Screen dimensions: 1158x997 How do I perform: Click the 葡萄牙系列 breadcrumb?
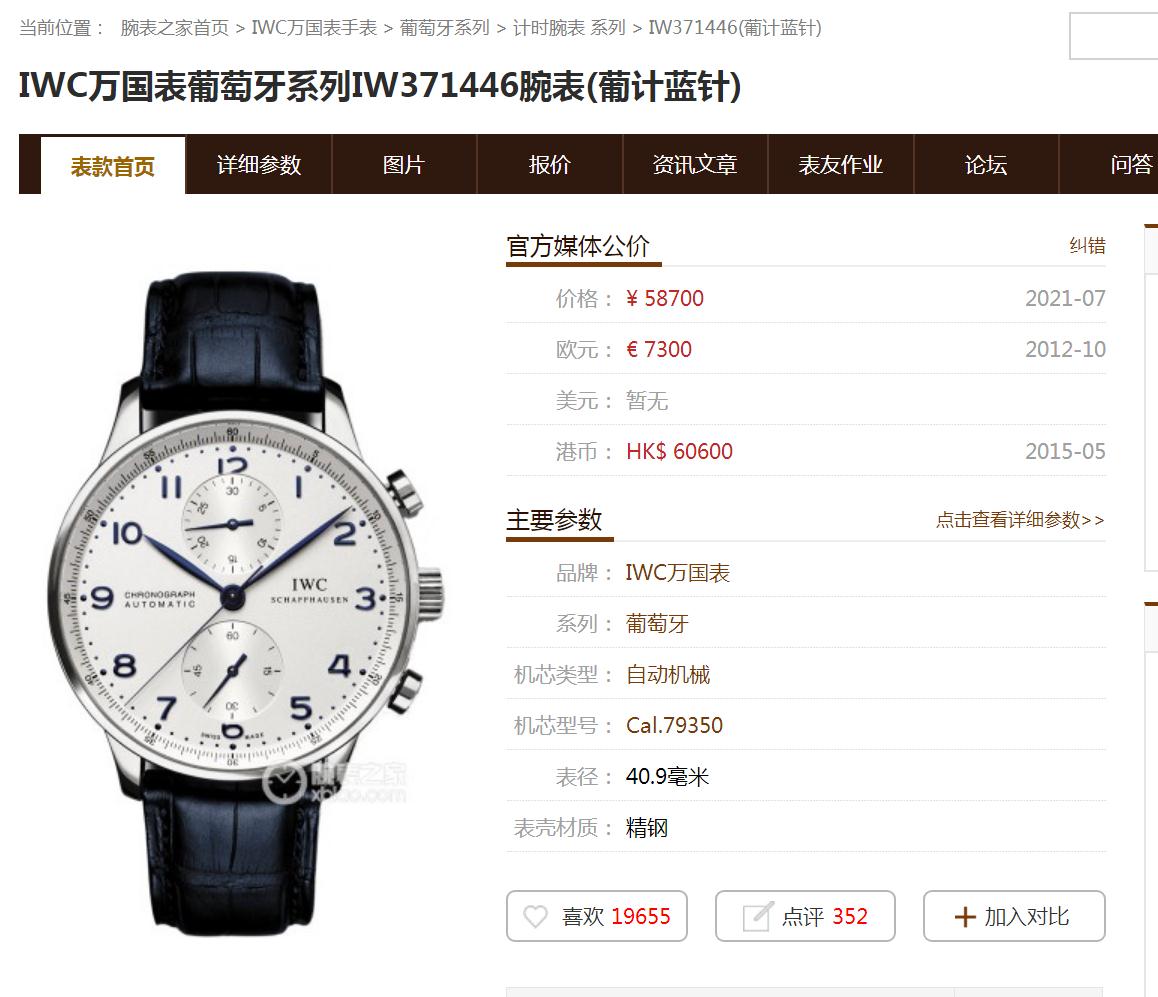pyautogui.click(x=445, y=28)
